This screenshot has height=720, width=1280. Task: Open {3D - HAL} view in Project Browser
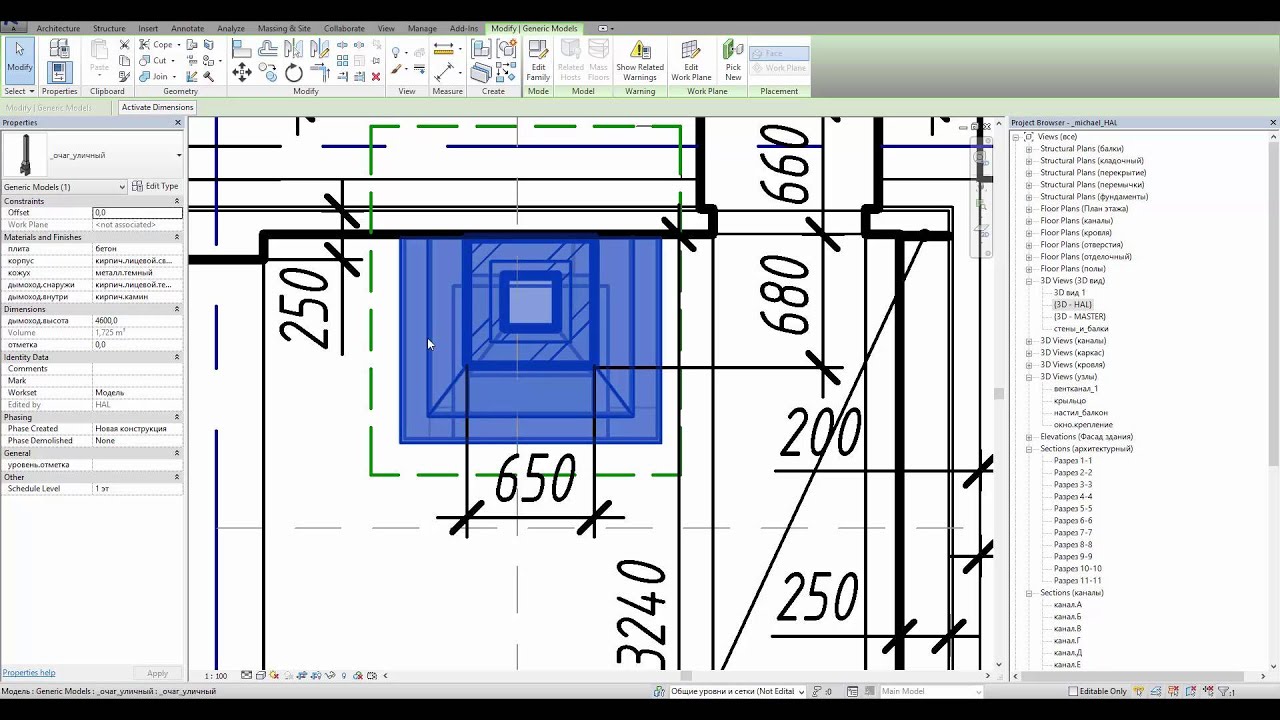[1073, 305]
